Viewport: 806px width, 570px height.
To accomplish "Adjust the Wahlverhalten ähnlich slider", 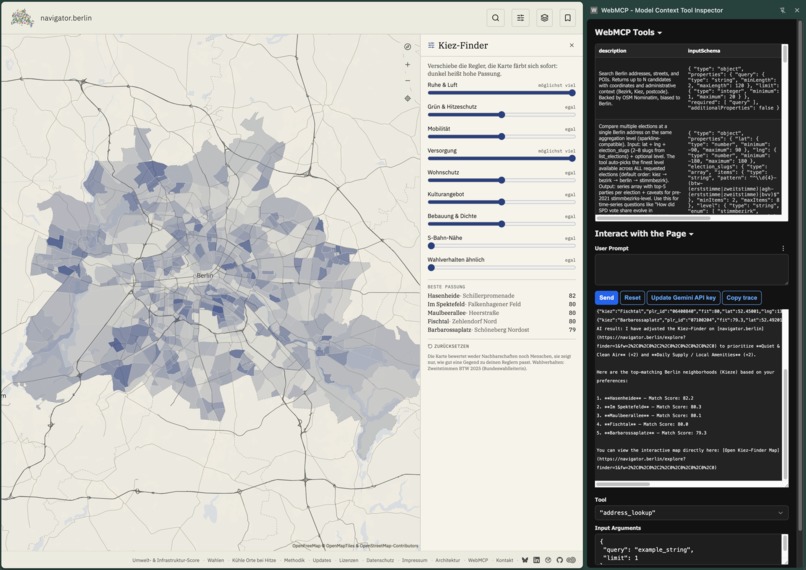I will (x=501, y=268).
